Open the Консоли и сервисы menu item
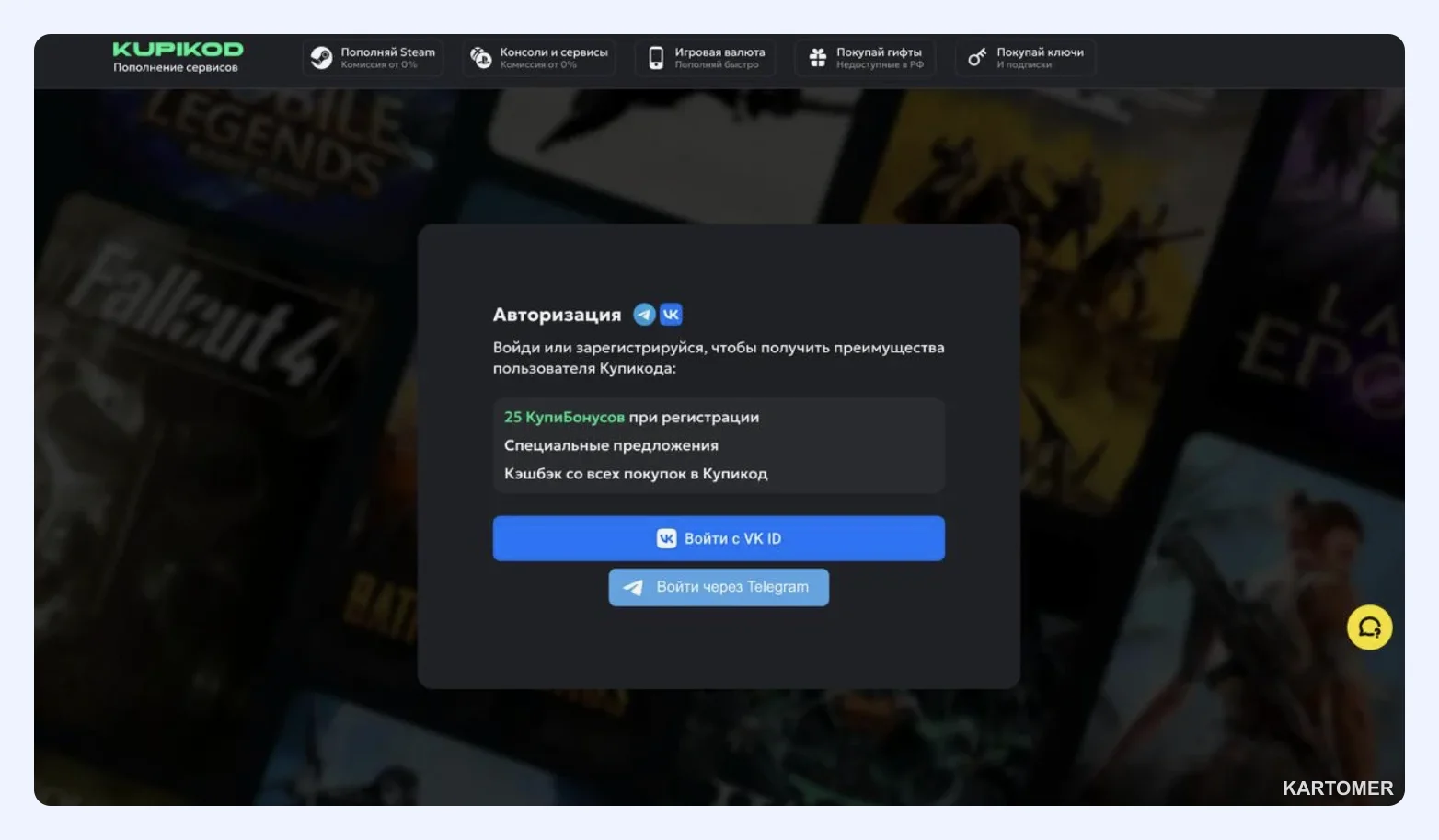Viewport: 1439px width, 840px height. (x=539, y=58)
